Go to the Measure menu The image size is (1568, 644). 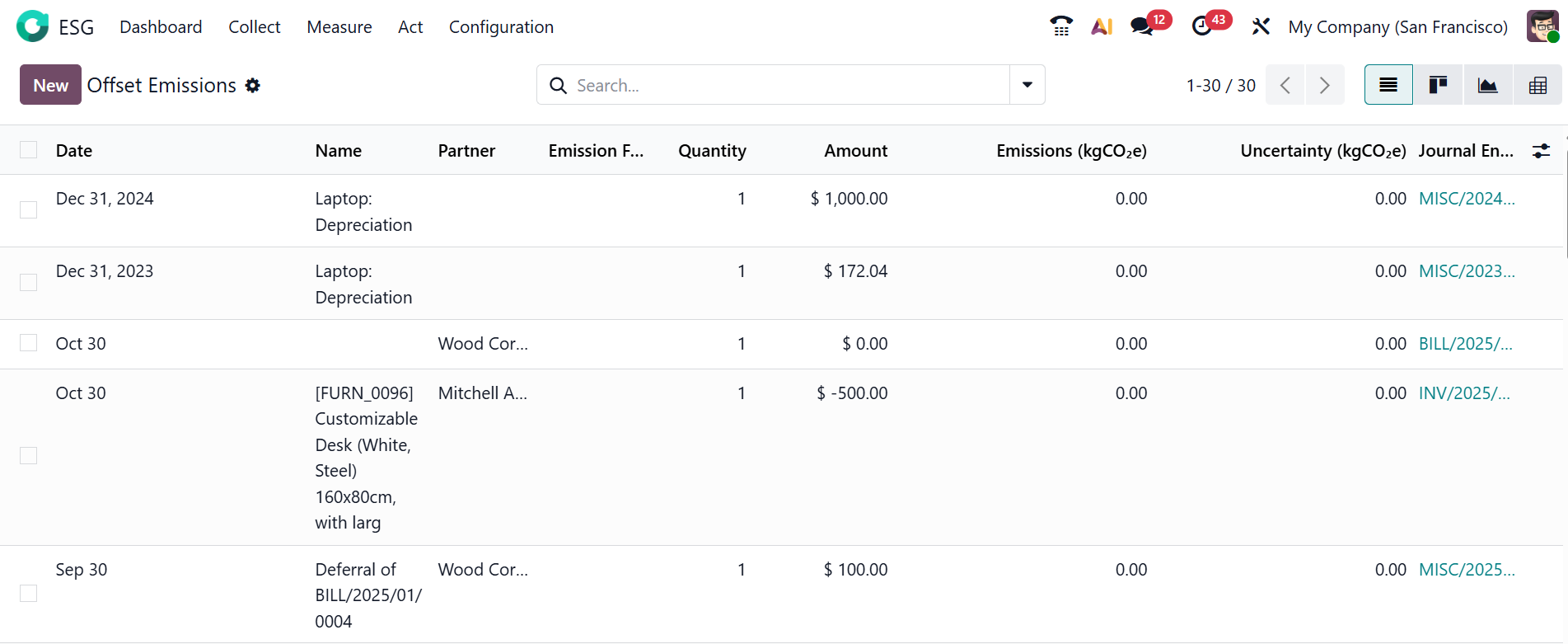(339, 27)
